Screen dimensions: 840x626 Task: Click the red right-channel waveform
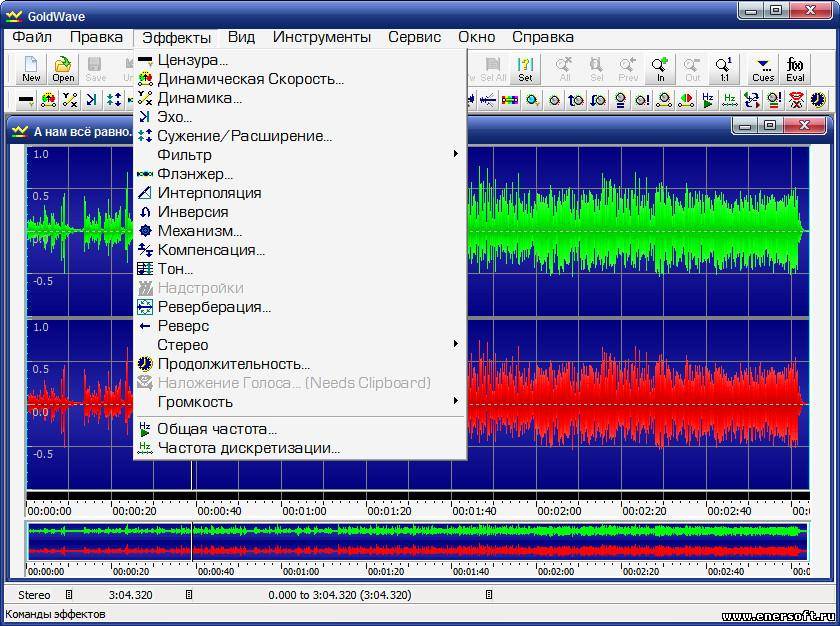click(638, 404)
